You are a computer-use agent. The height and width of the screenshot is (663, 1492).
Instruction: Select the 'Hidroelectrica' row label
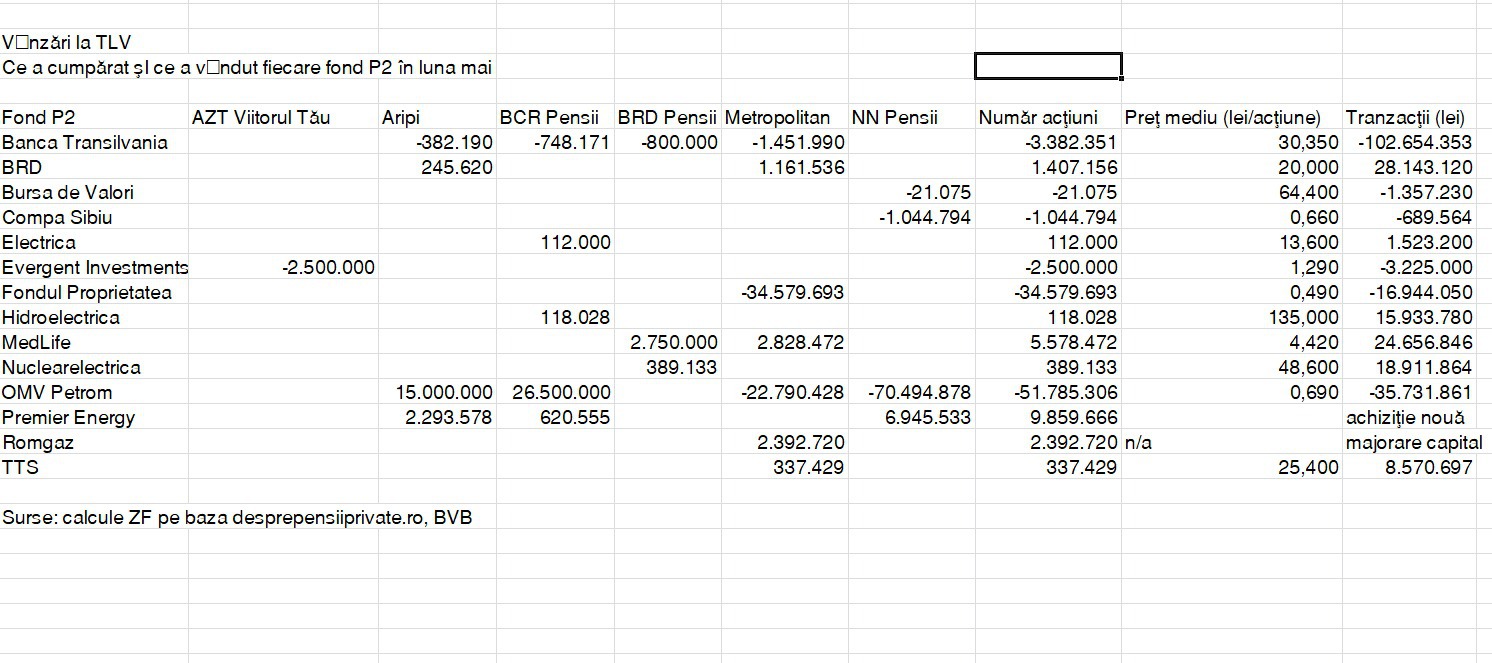click(x=61, y=317)
